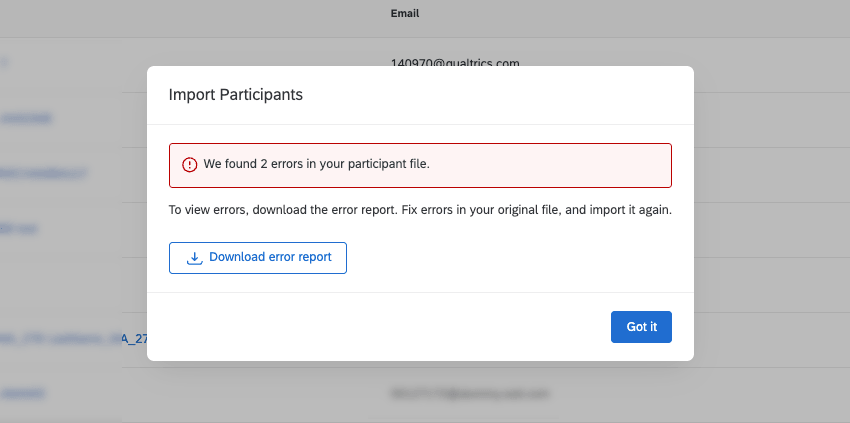Open the second-row blurred participant link
The width and height of the screenshot is (850, 423).
27,118
